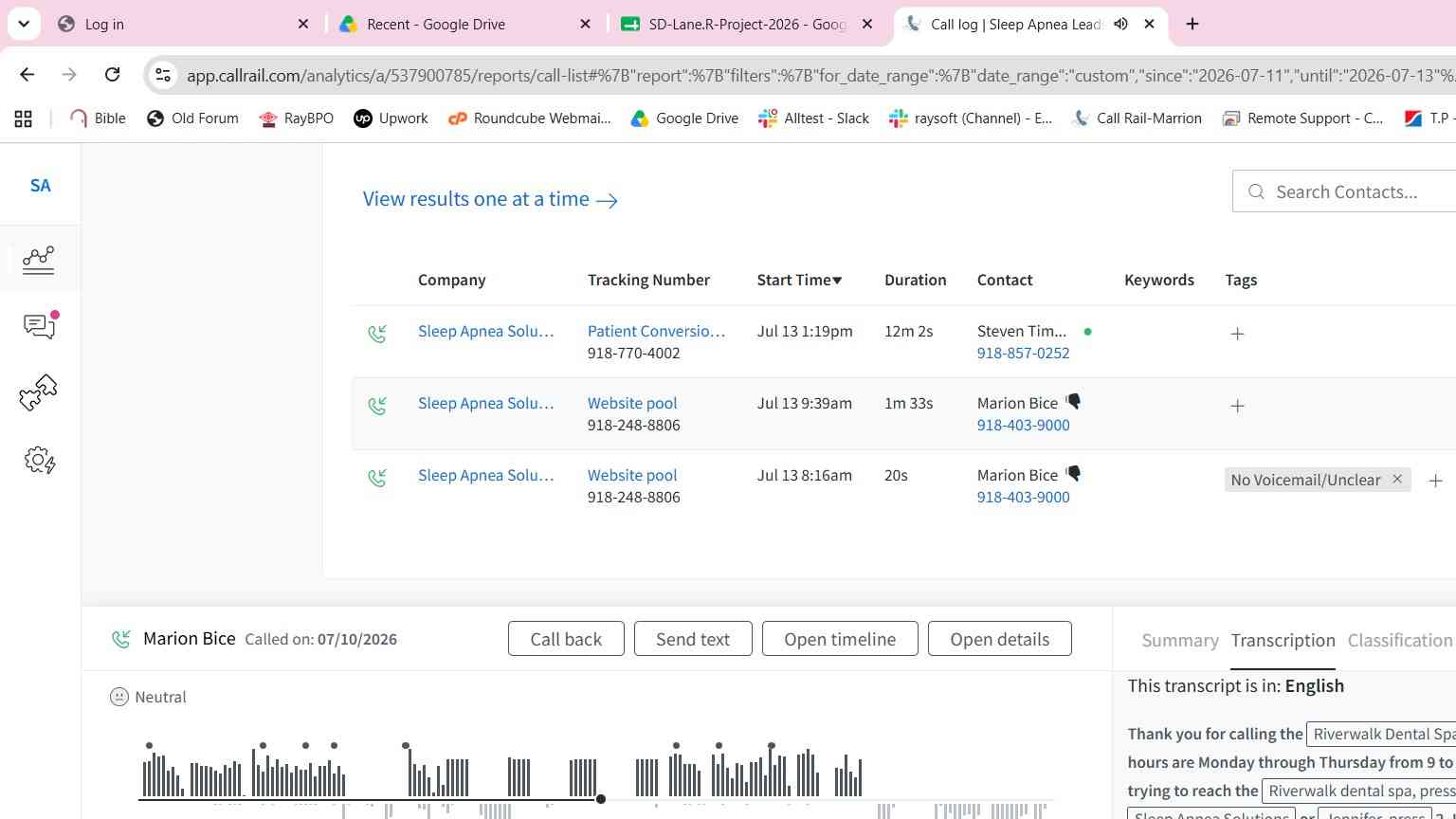
Task: Add a tag to the Jul 13 9:39am call
Action: click(x=1237, y=406)
